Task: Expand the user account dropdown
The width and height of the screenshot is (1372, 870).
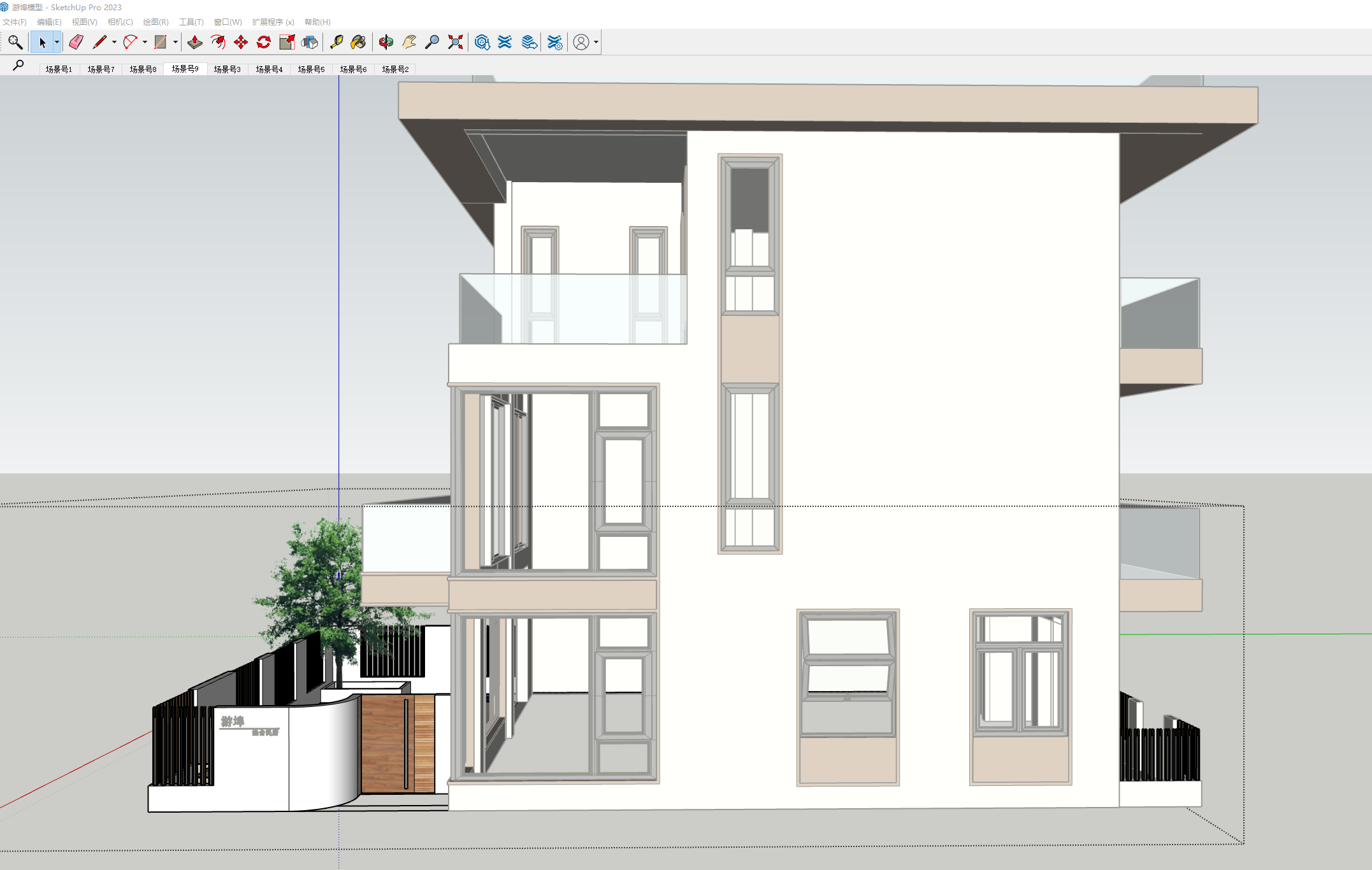Action: (x=596, y=42)
